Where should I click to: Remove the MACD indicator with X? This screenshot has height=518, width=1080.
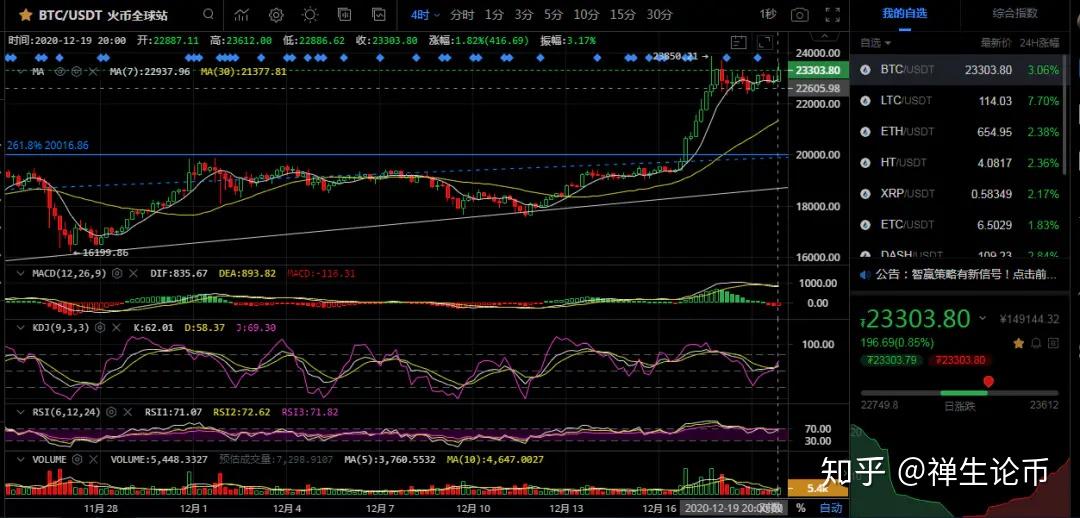click(134, 273)
